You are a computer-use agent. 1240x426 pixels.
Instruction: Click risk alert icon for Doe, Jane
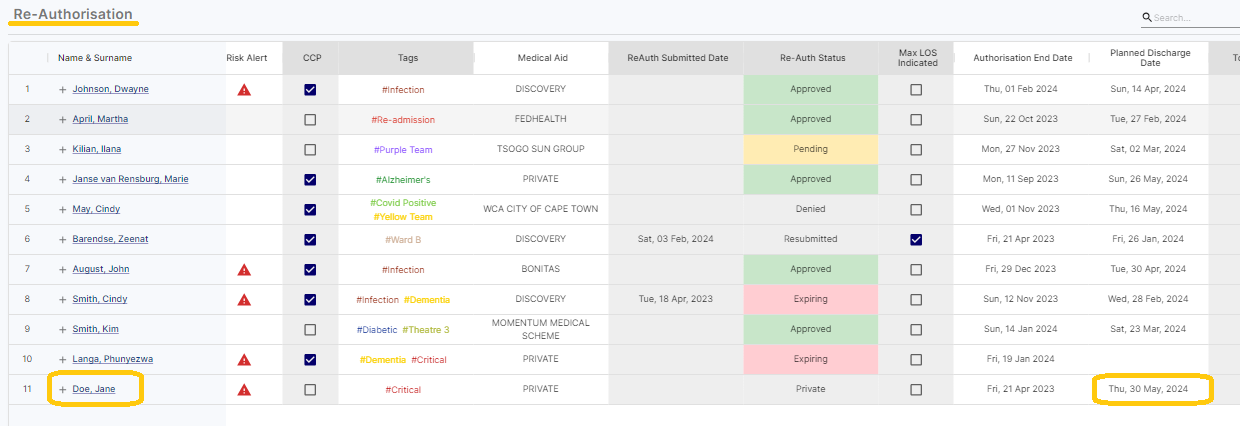(244, 390)
